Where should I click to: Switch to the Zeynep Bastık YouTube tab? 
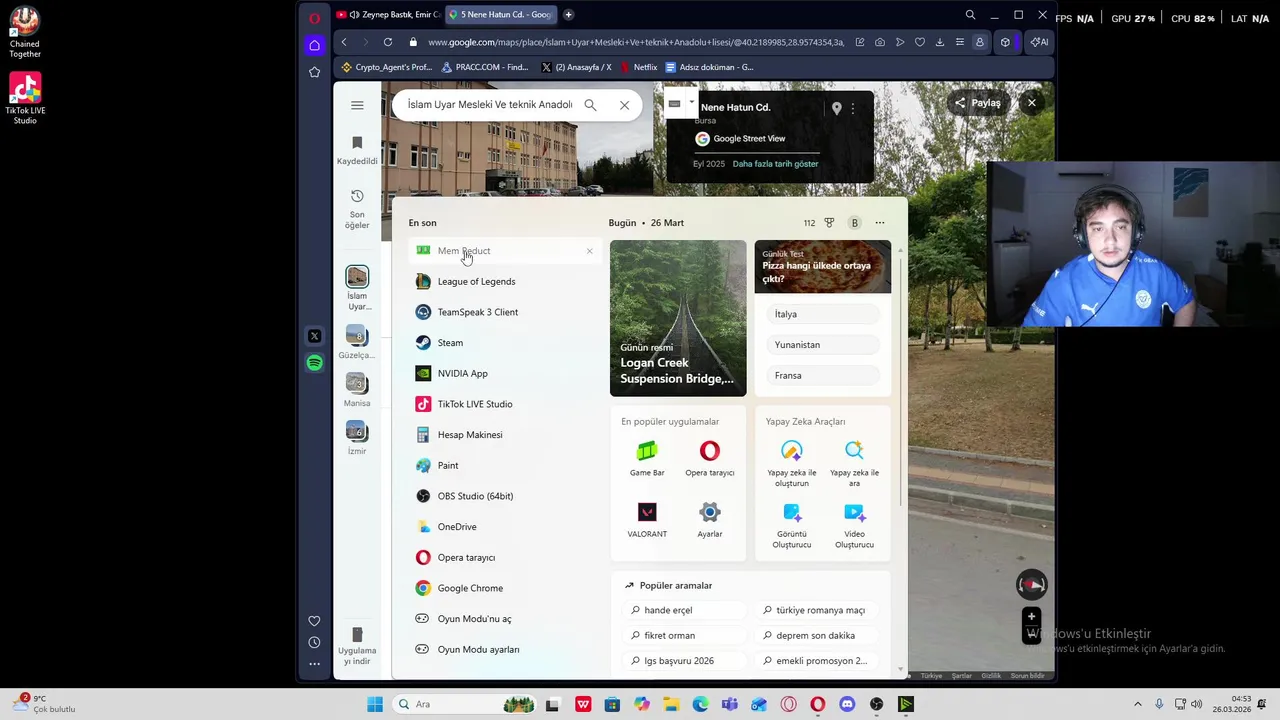point(387,14)
